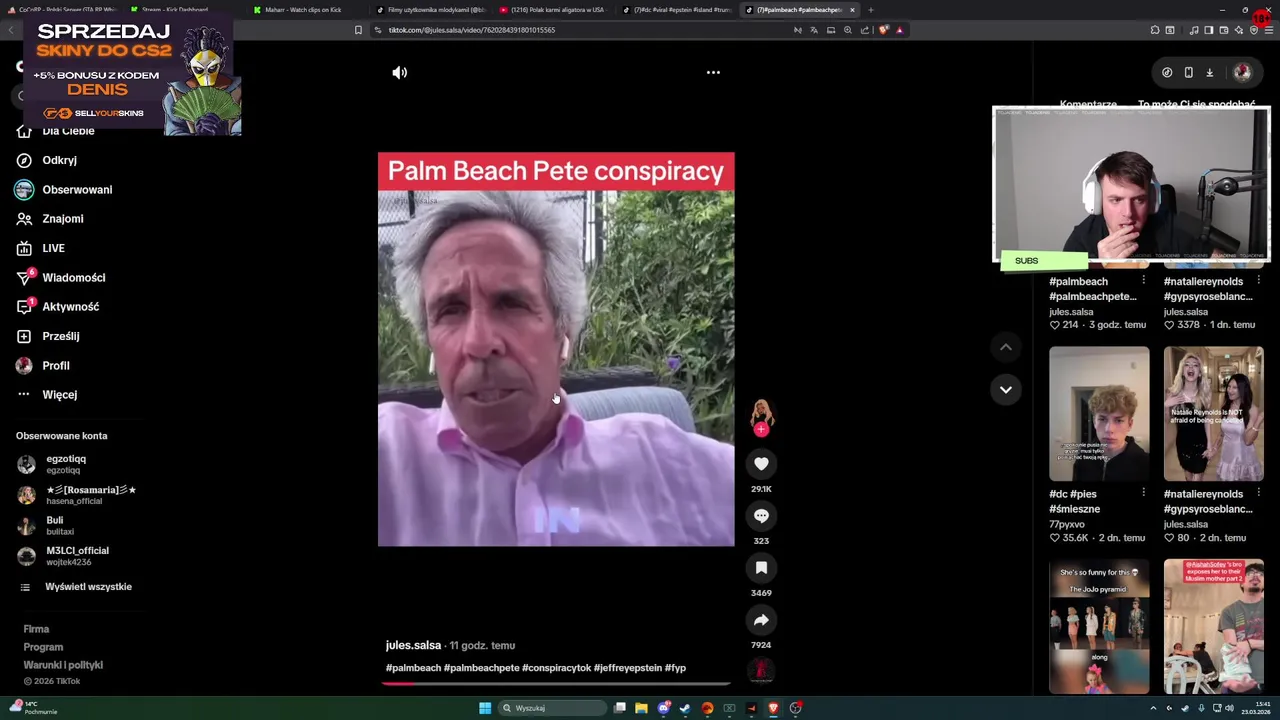The height and width of the screenshot is (720, 1280).
Task: Pause the Palm Beach Pete video
Action: [556, 350]
